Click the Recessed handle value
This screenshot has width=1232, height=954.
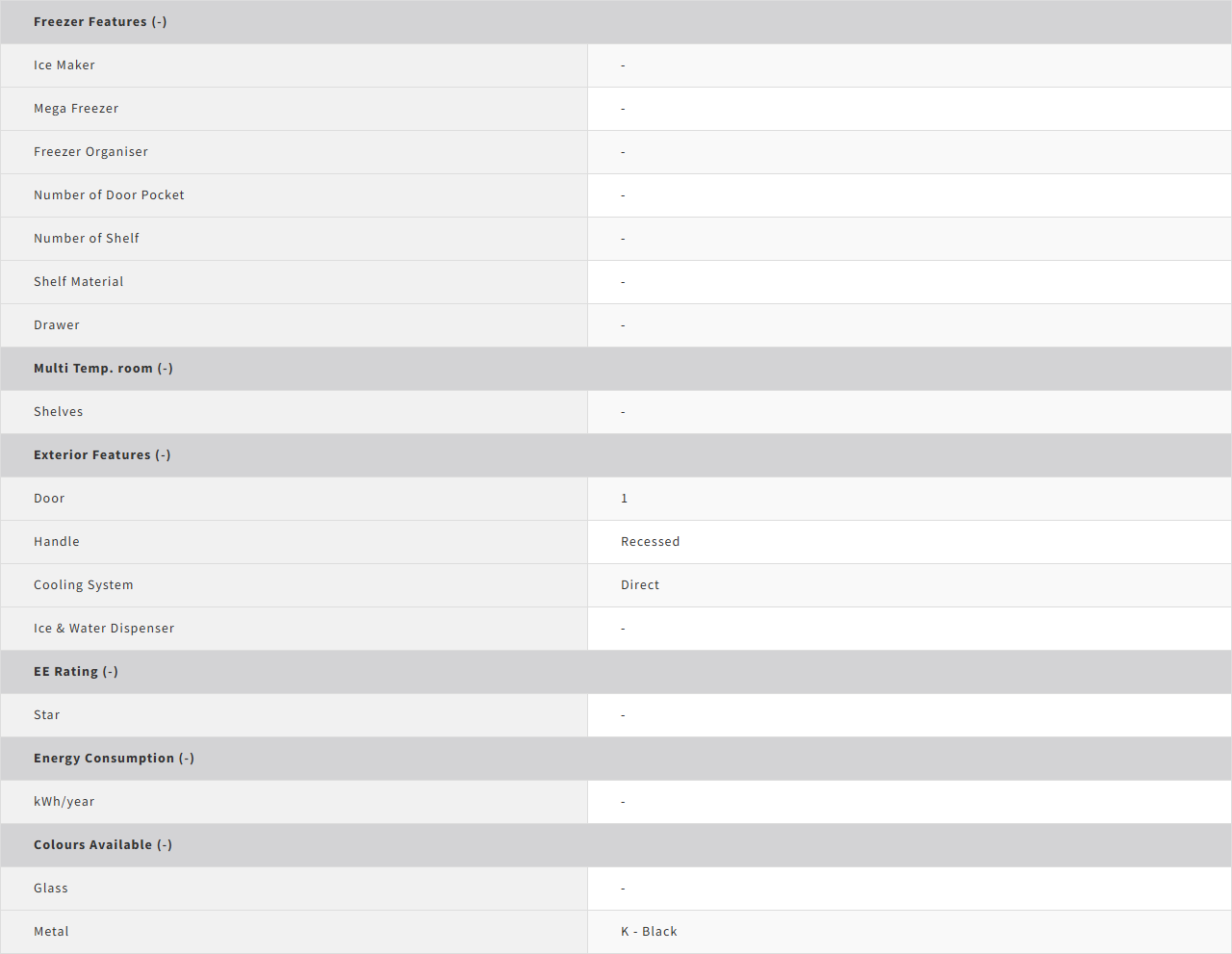coord(650,542)
